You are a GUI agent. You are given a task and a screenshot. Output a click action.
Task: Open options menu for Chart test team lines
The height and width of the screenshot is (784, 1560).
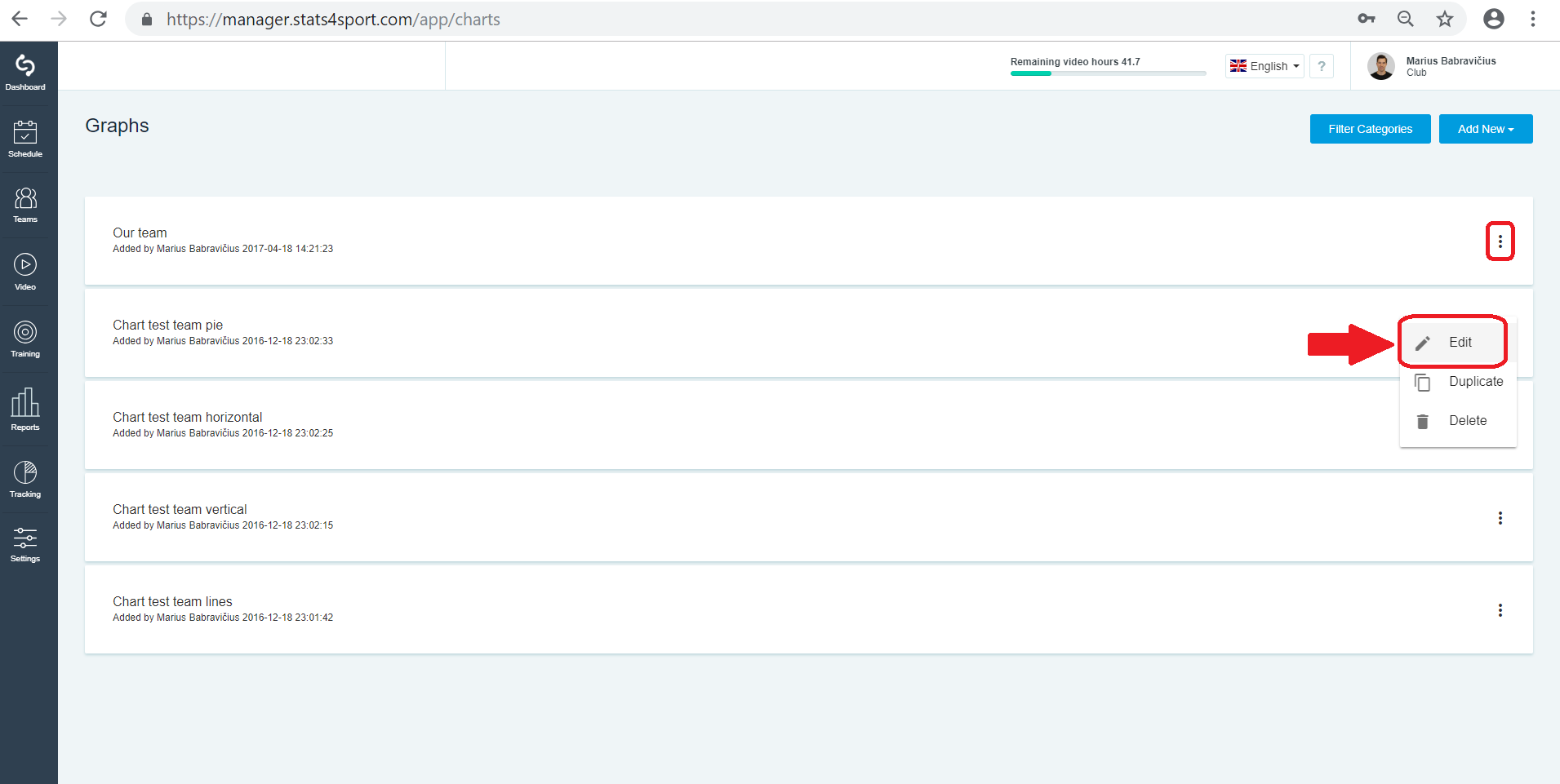point(1500,610)
